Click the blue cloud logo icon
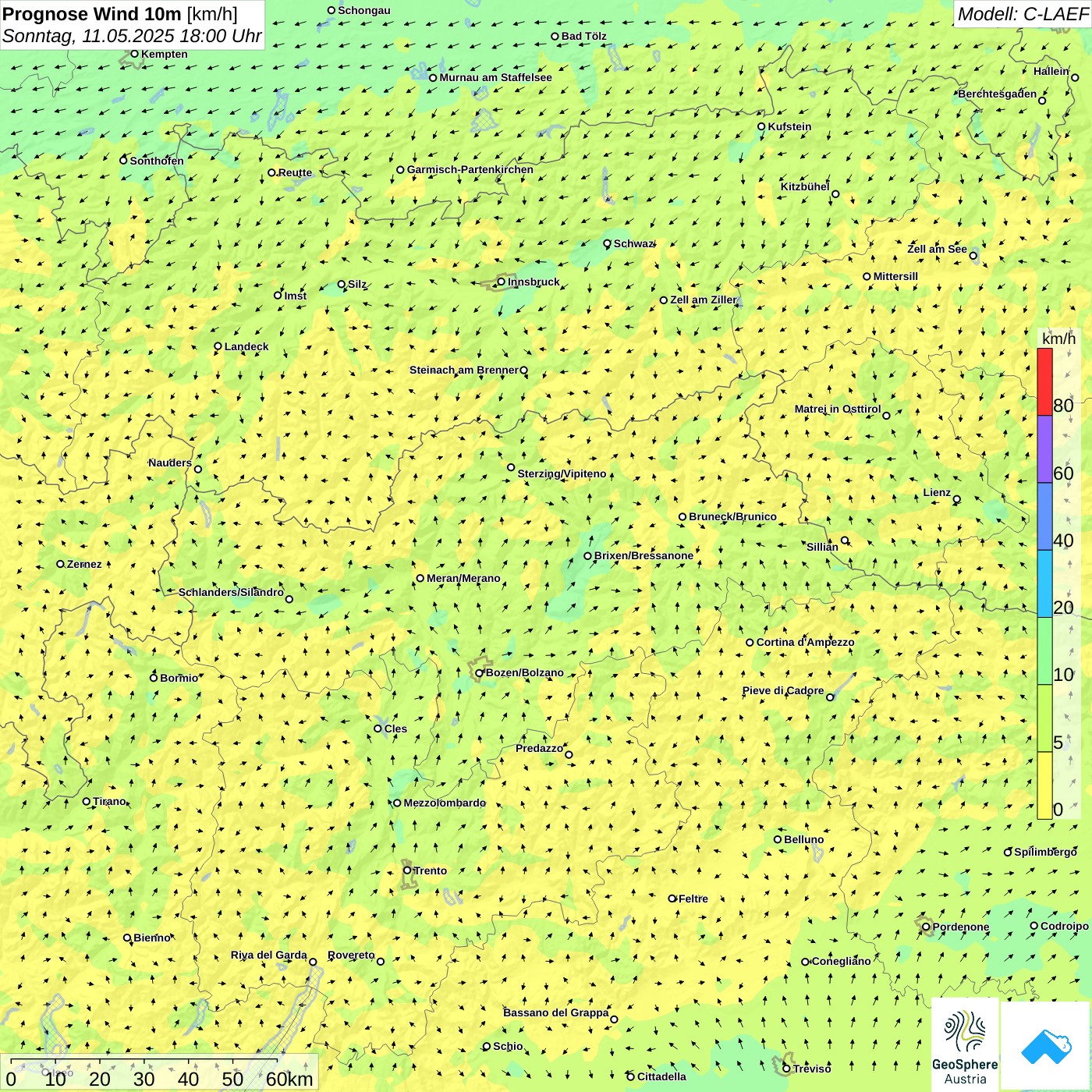This screenshot has width=1092, height=1092. tap(1046, 1046)
